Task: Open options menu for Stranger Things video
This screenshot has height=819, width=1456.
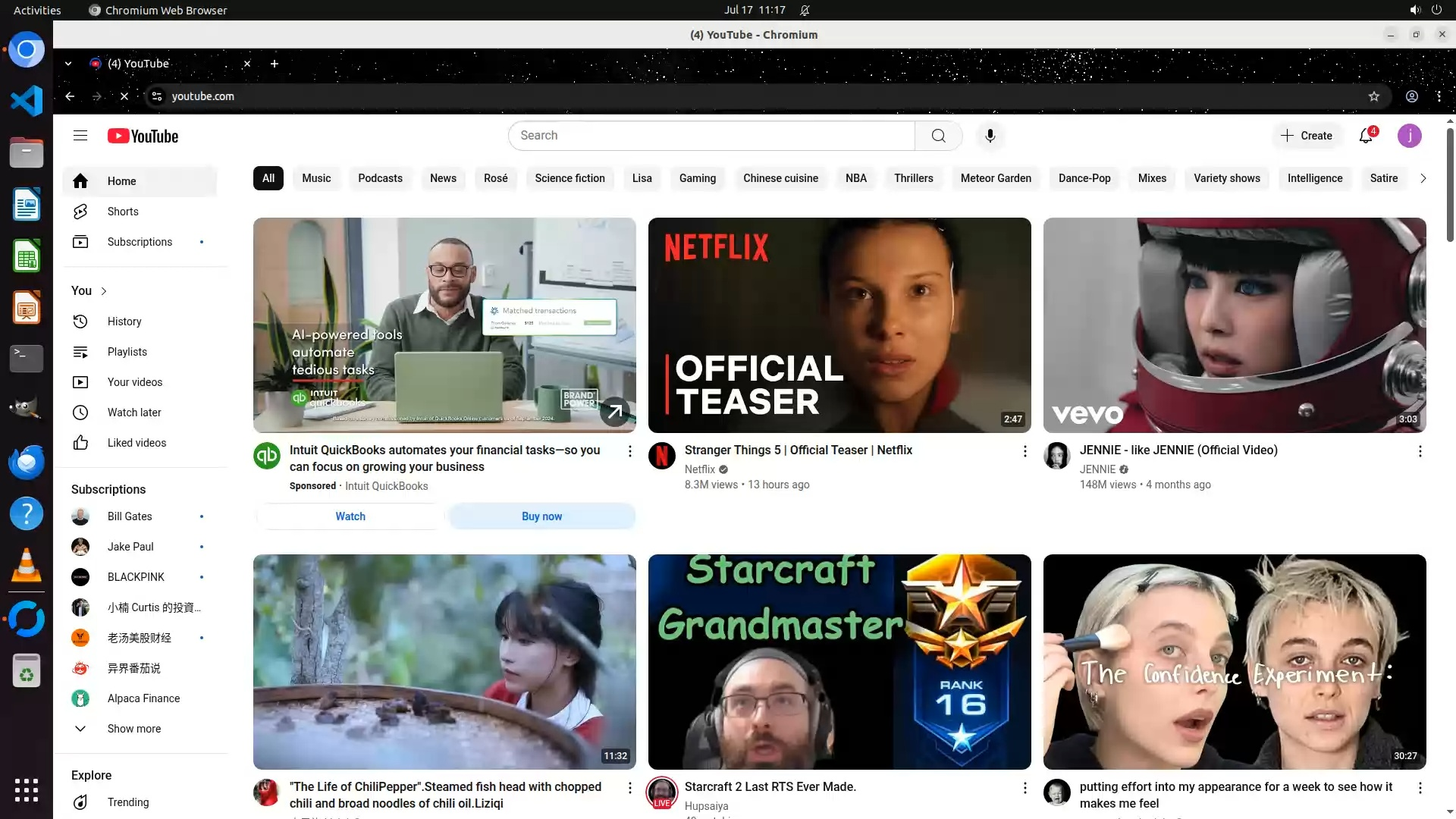Action: pyautogui.click(x=1025, y=451)
